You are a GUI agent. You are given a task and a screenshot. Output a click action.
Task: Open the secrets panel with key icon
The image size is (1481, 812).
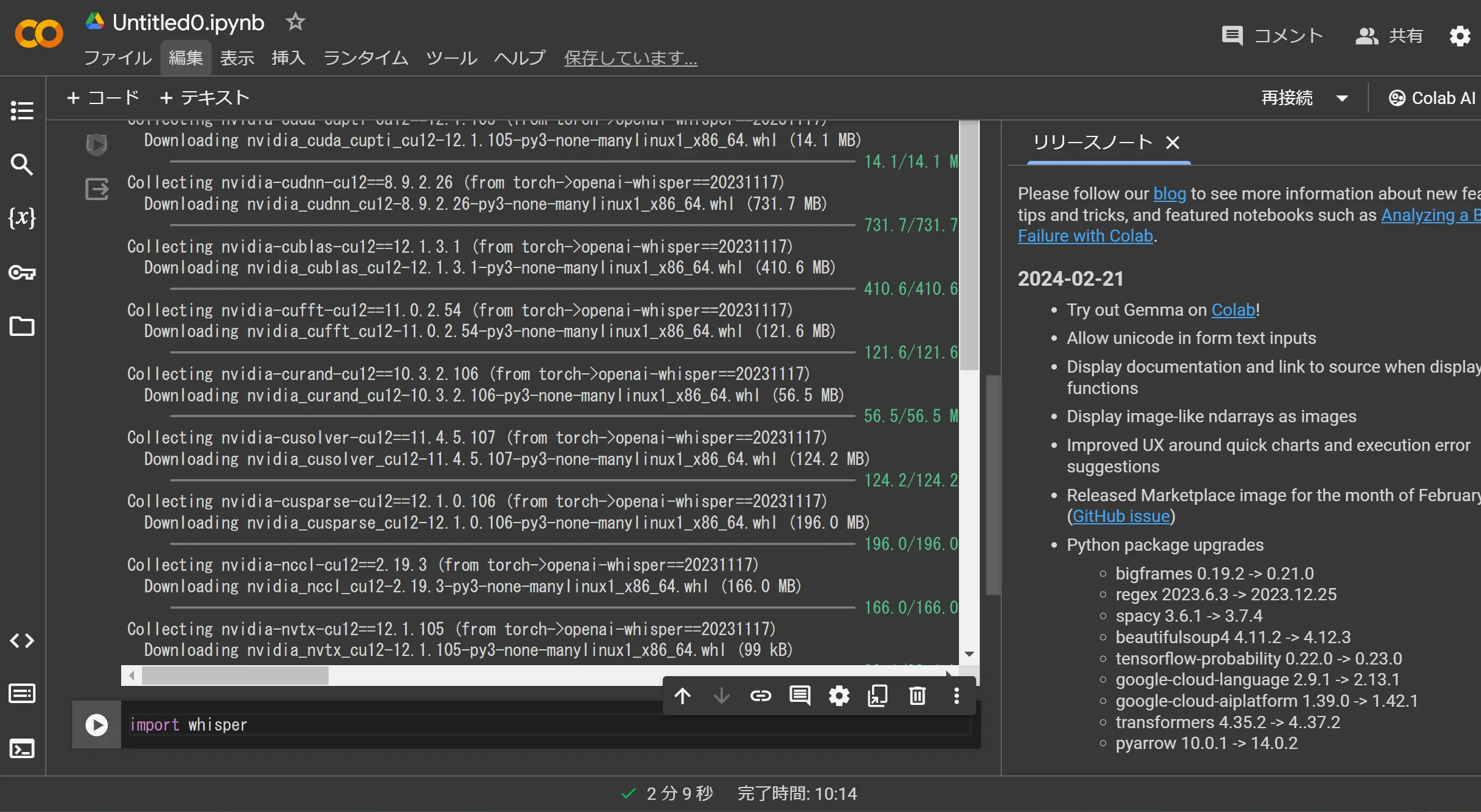[22, 273]
